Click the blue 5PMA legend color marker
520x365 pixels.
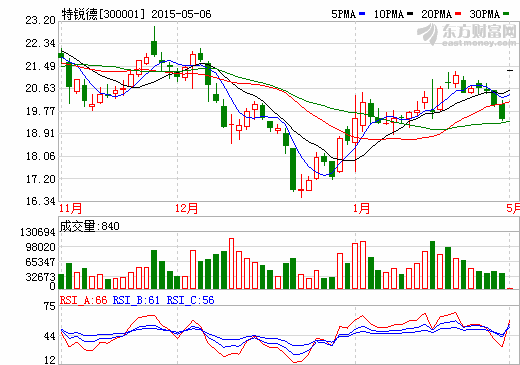[362, 14]
